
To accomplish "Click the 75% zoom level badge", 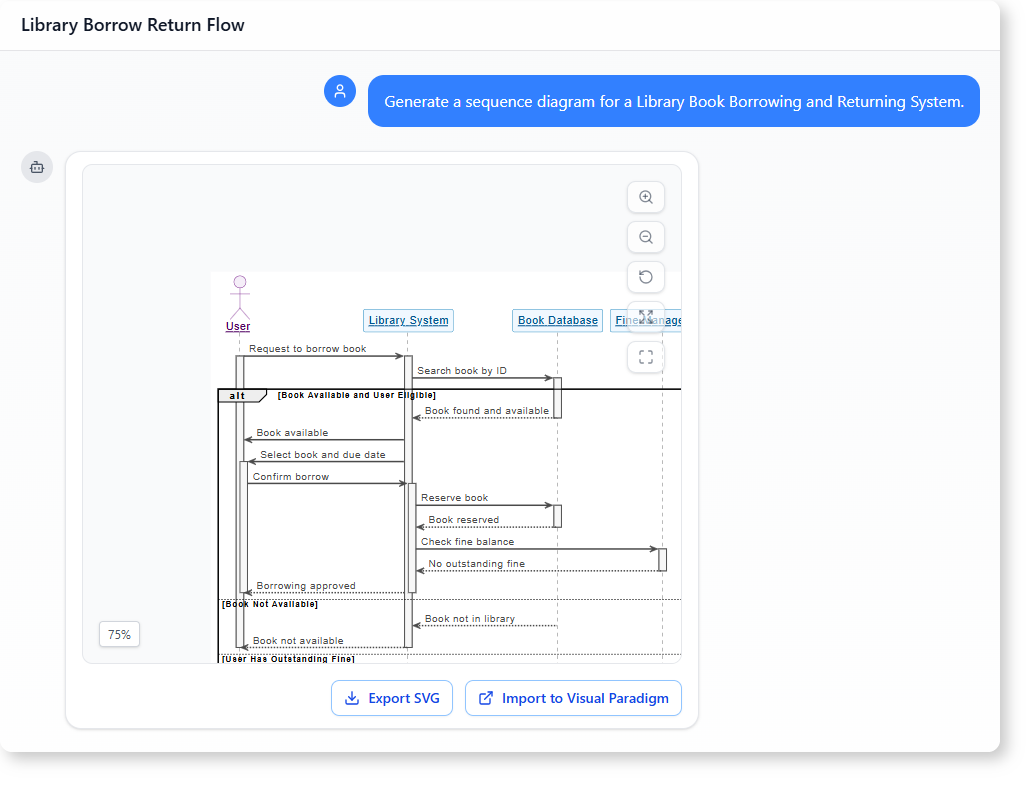I will coord(119,634).
